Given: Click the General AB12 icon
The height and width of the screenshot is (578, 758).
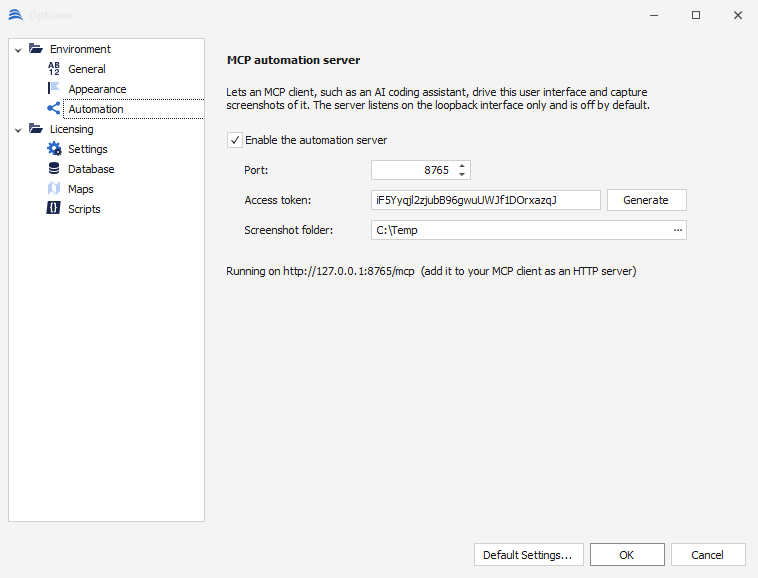Looking at the screenshot, I should point(54,69).
